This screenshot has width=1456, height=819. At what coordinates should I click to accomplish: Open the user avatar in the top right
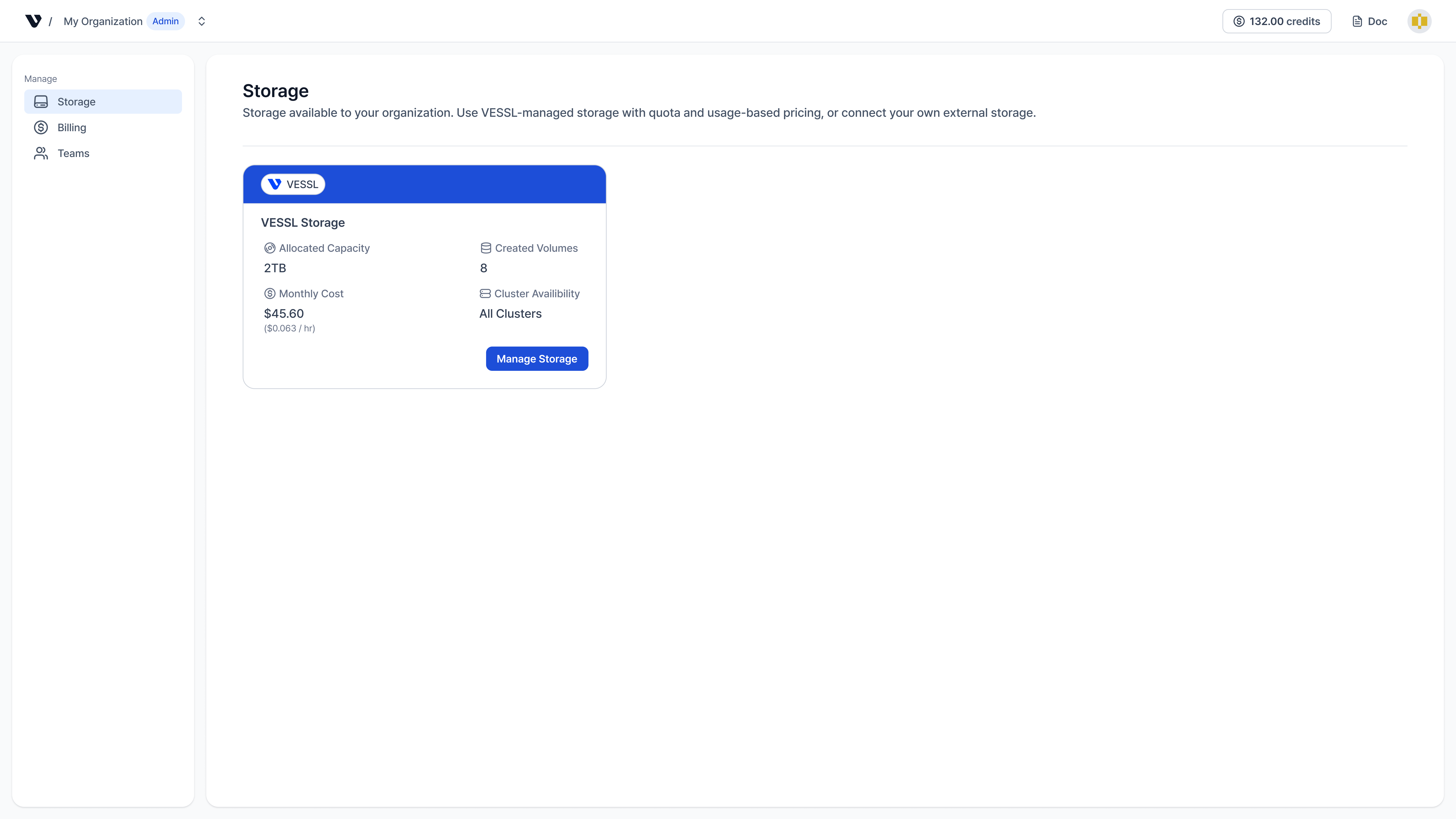coord(1419,21)
